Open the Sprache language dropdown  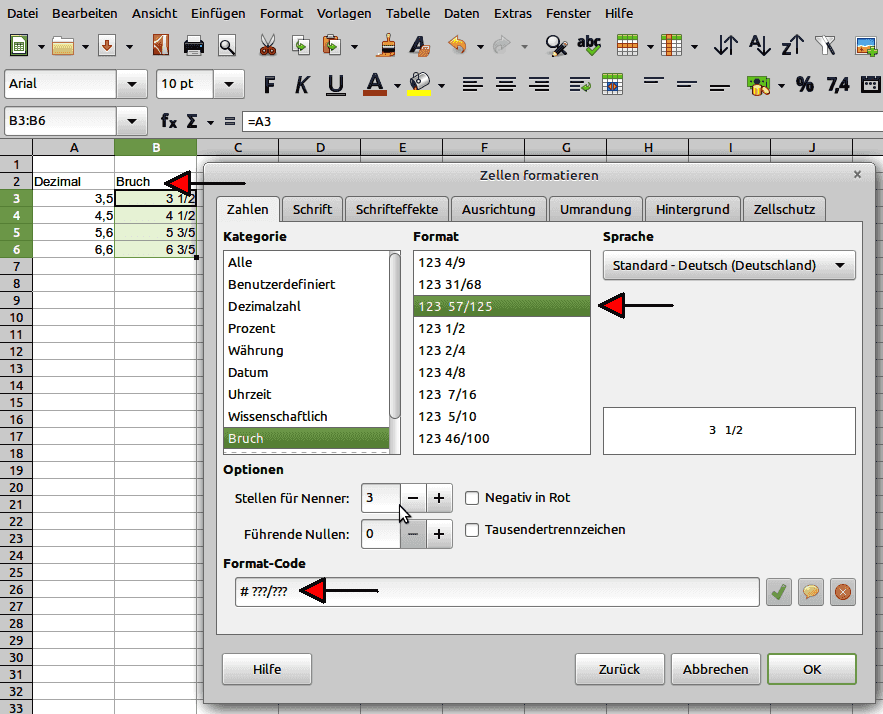click(729, 265)
